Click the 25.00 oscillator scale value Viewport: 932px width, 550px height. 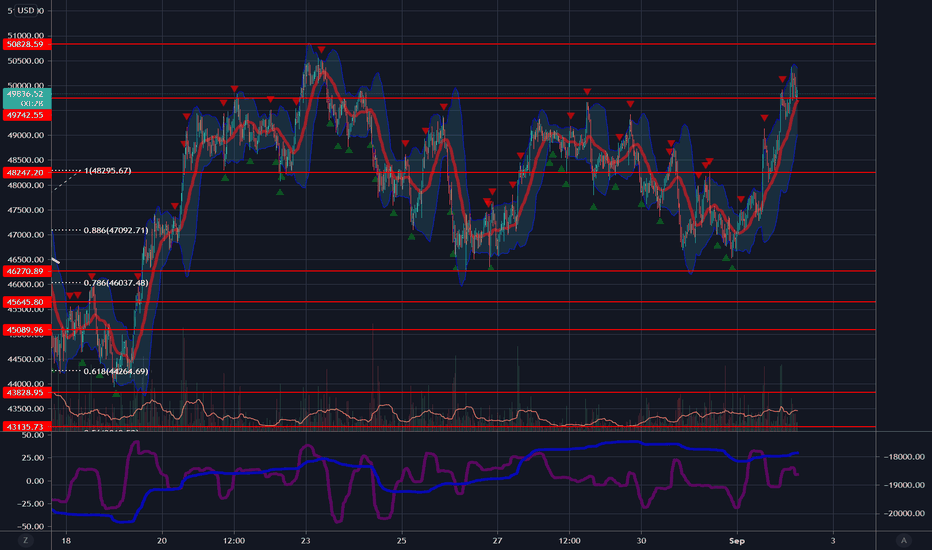pos(33,458)
